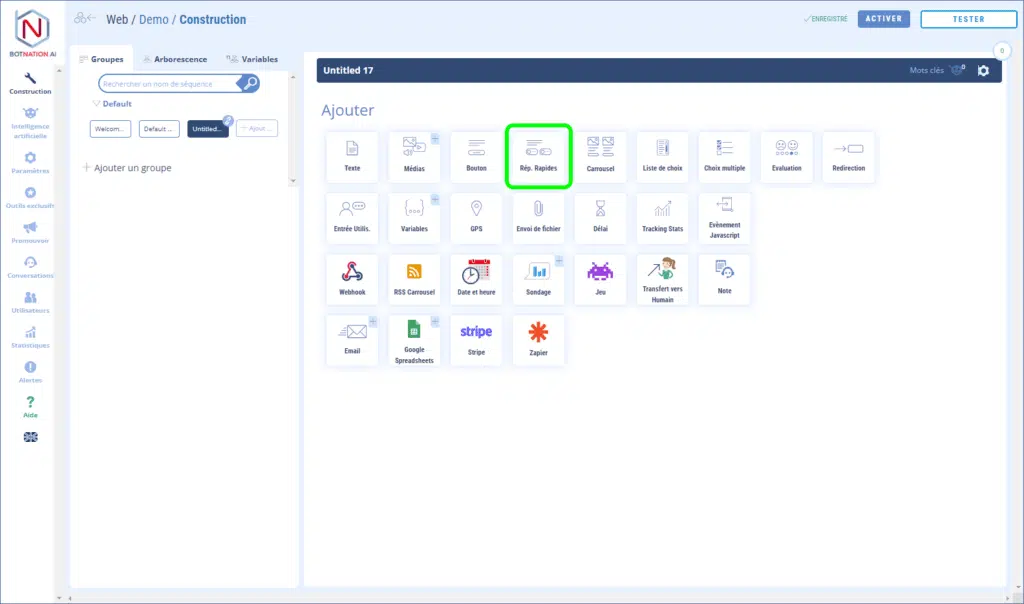
Task: Open sequence settings gear icon
Action: [x=983, y=70]
